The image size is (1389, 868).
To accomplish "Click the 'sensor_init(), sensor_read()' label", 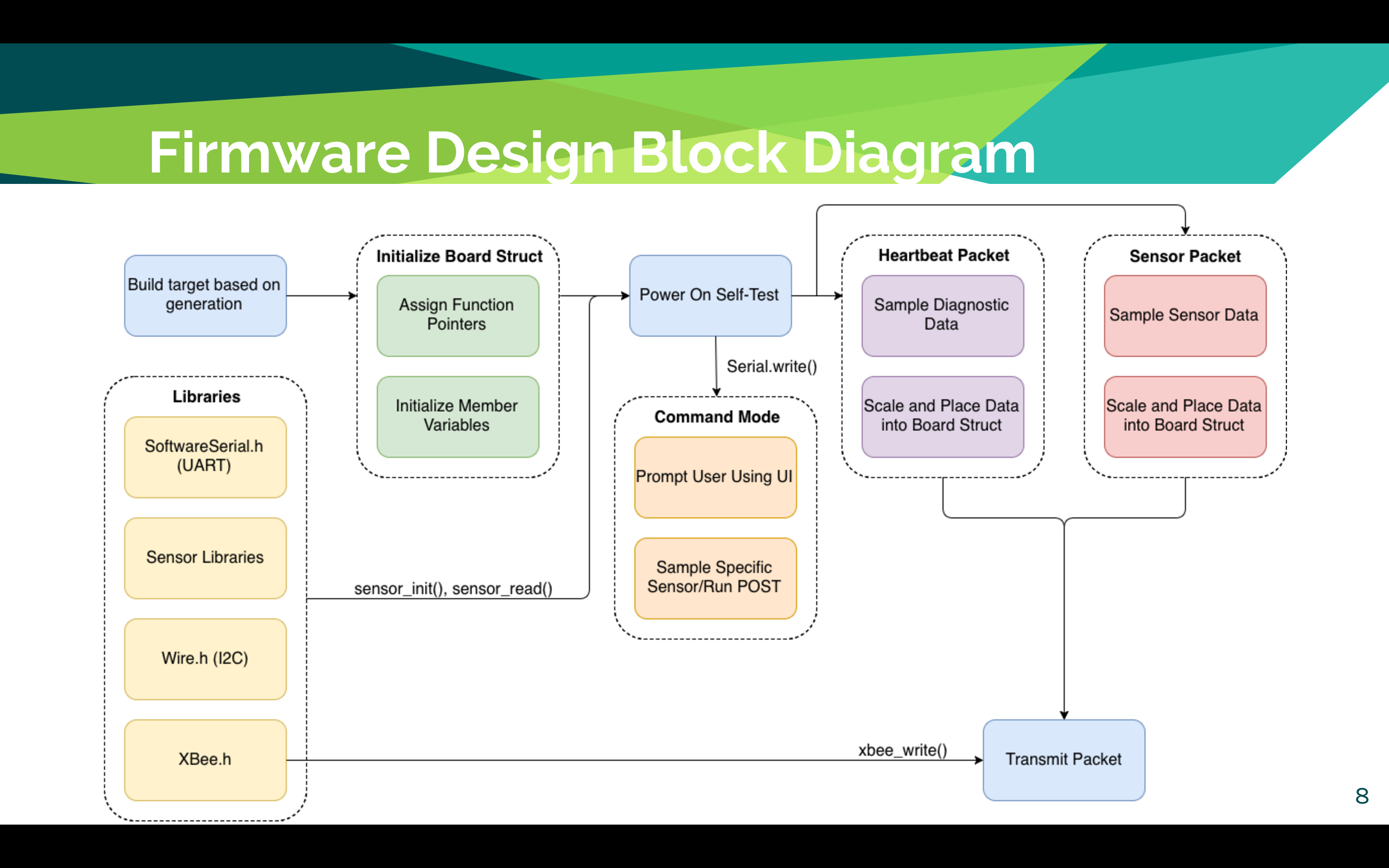I will point(453,589).
